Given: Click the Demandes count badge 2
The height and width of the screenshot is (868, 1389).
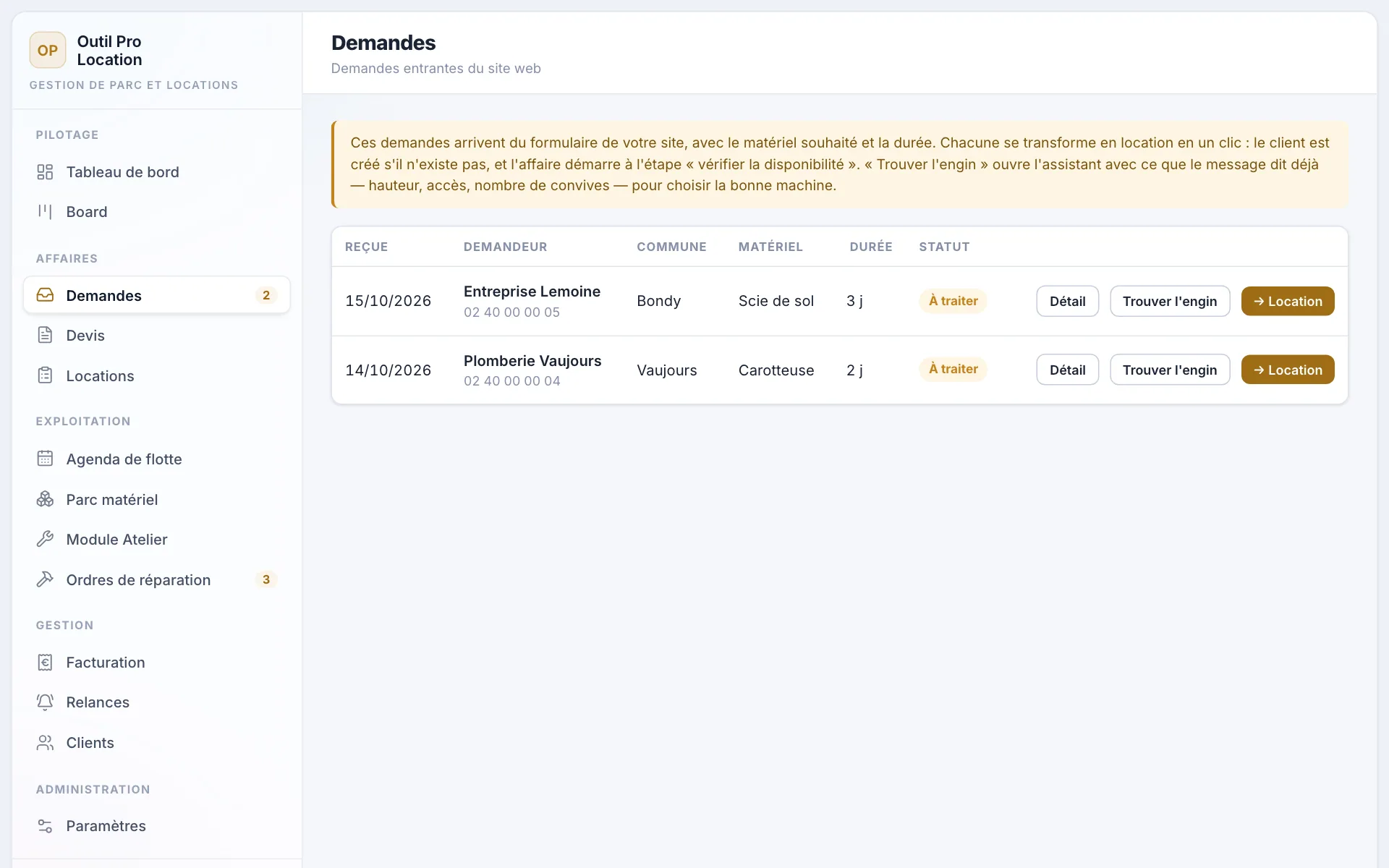Looking at the screenshot, I should pyautogui.click(x=266, y=295).
